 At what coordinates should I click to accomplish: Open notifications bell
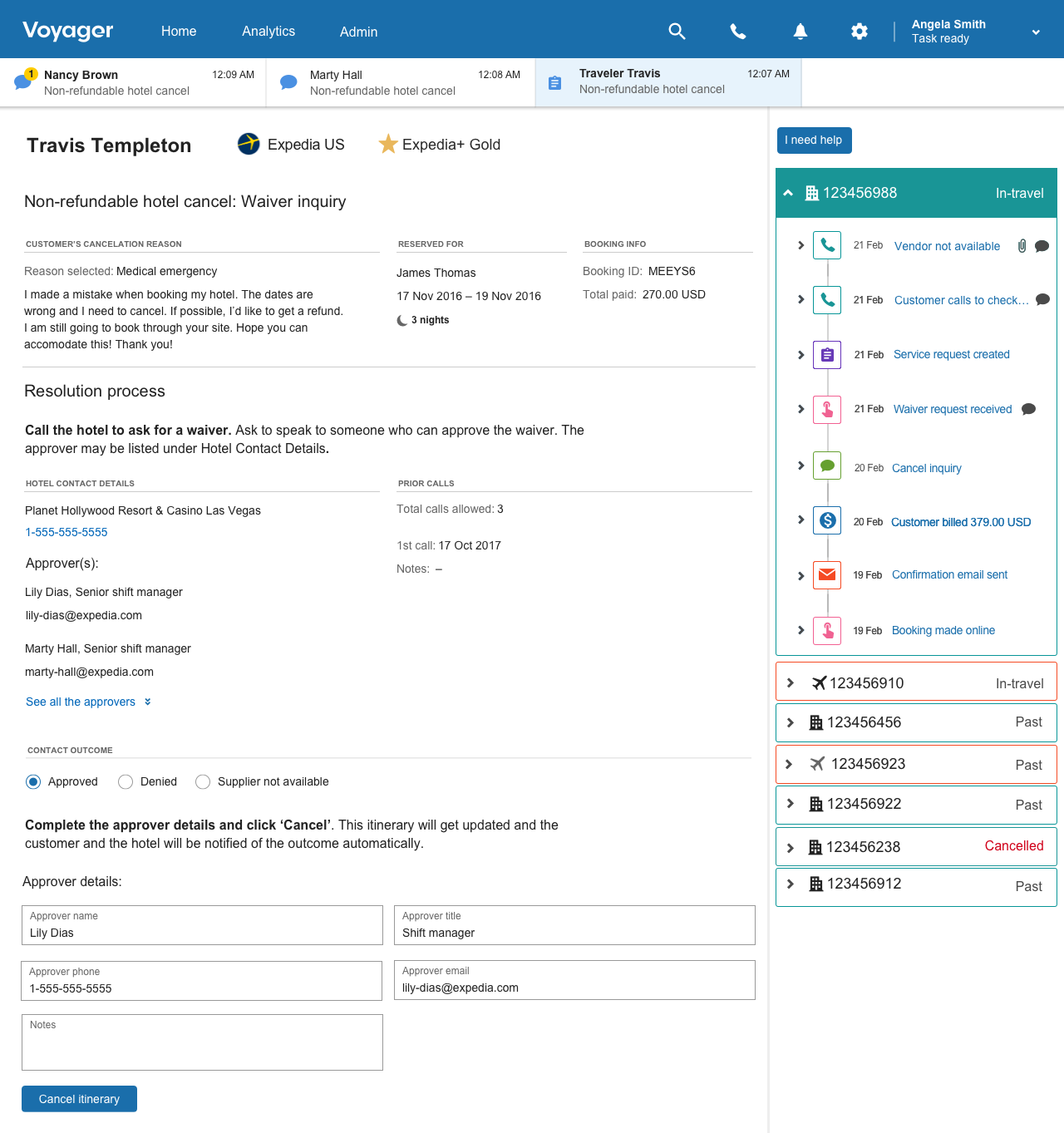tap(800, 32)
